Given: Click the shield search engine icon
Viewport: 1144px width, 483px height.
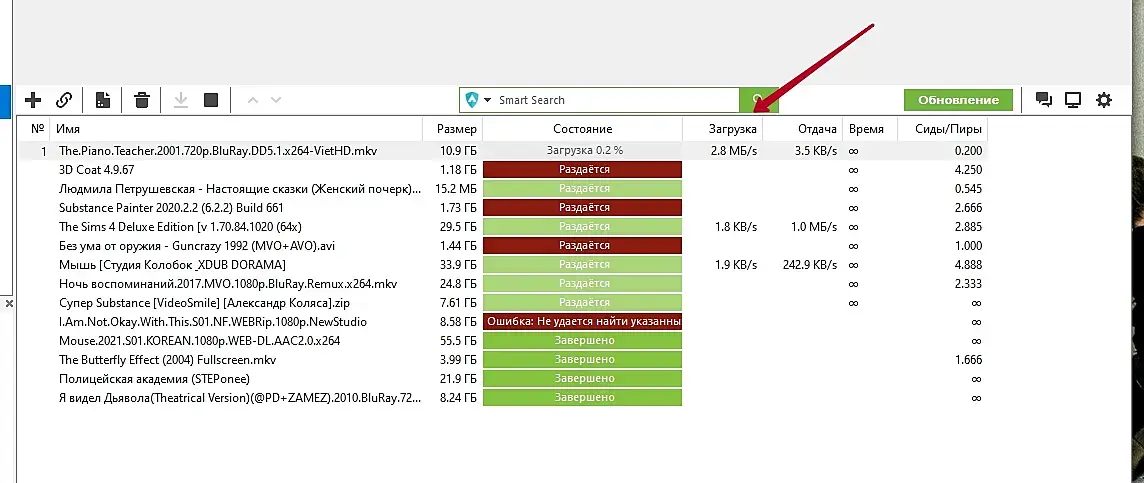Looking at the screenshot, I should 471,100.
